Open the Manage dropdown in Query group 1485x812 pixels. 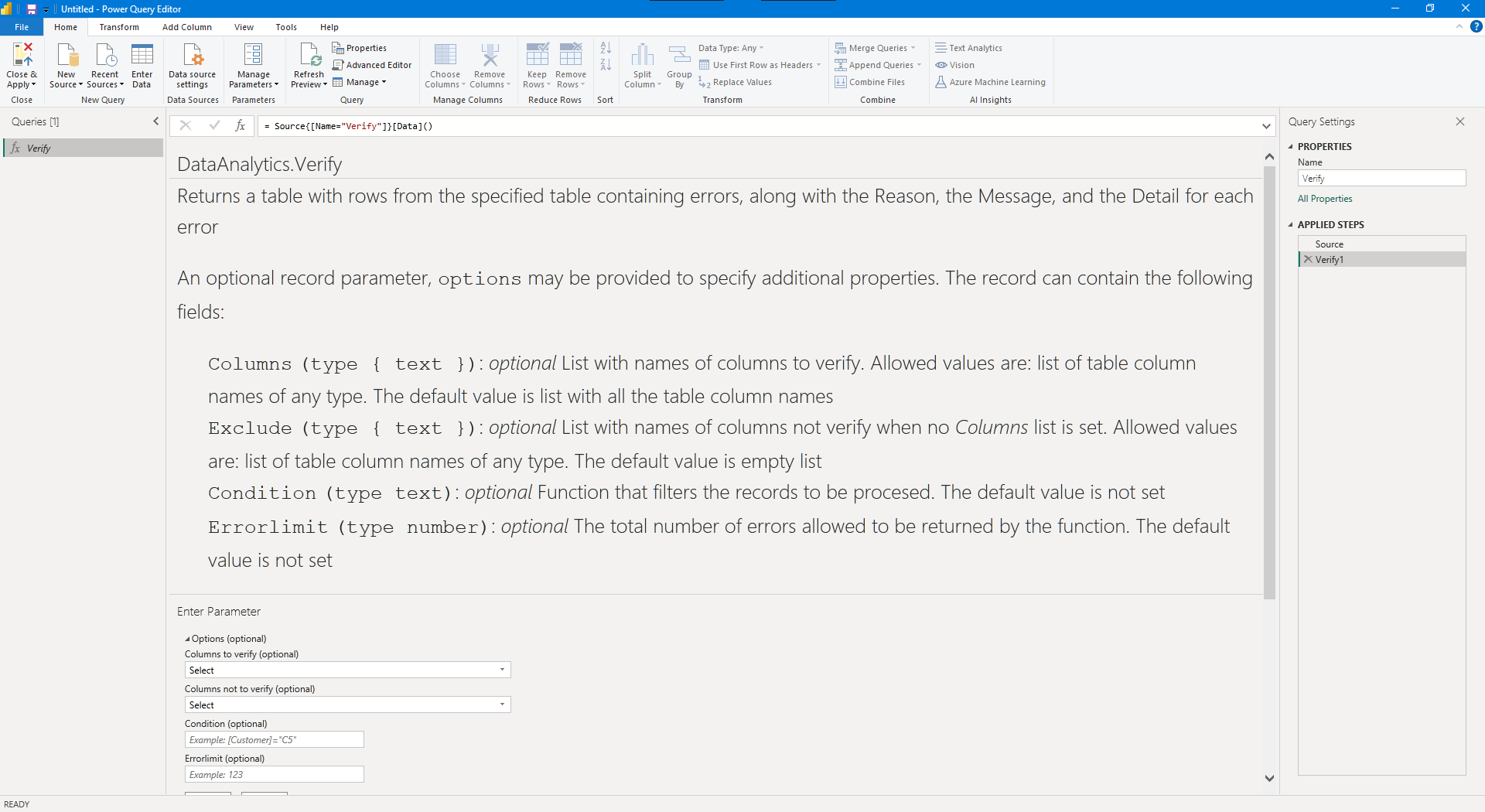coord(359,82)
